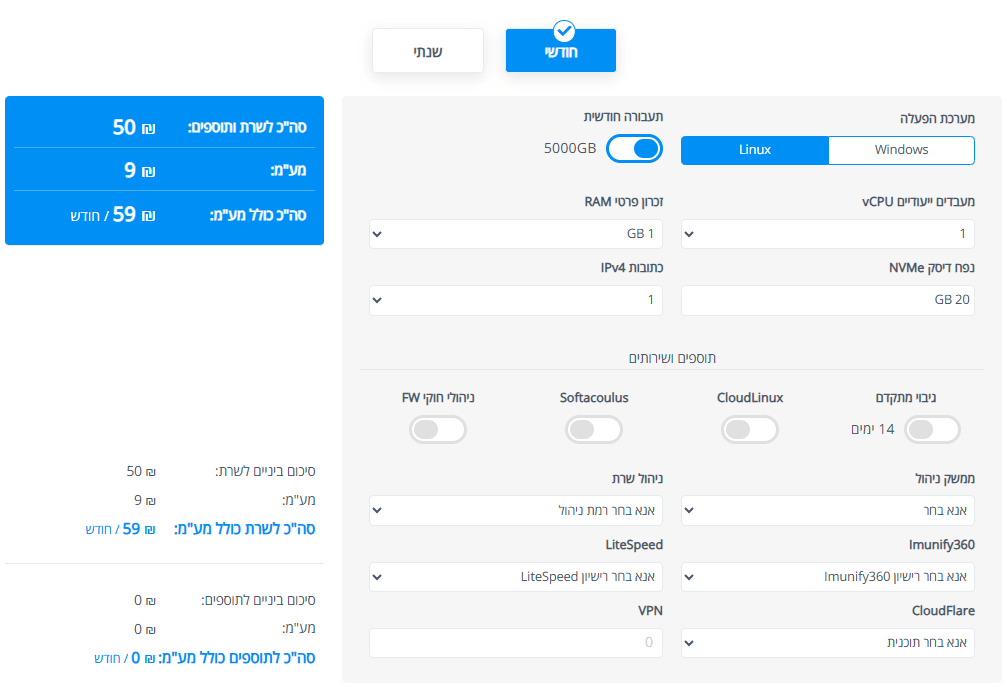Select Linux as the operating system

(754, 150)
